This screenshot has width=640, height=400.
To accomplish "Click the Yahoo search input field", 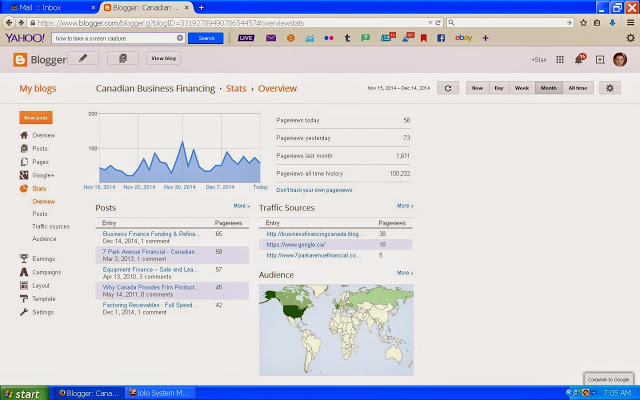I will pyautogui.click(x=117, y=37).
